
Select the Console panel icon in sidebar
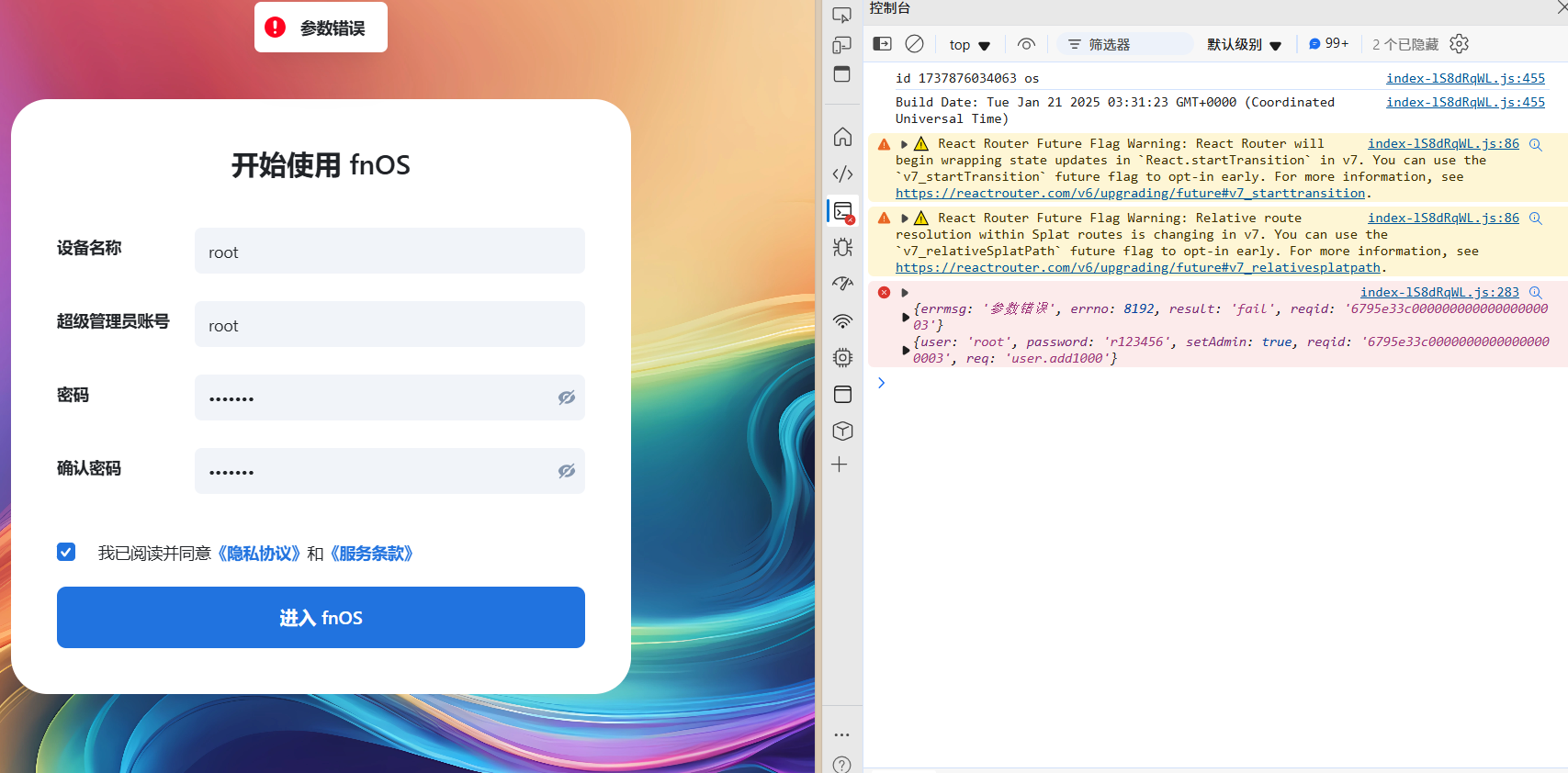pos(842,211)
